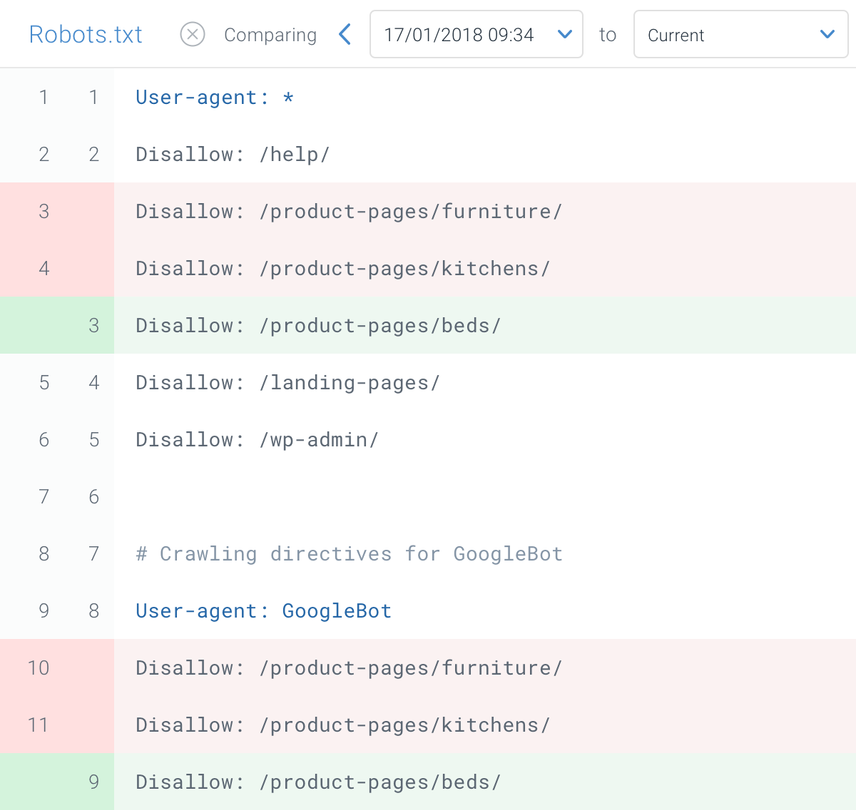856x810 pixels.
Task: Click the Robots.txt title link
Action: (85, 34)
